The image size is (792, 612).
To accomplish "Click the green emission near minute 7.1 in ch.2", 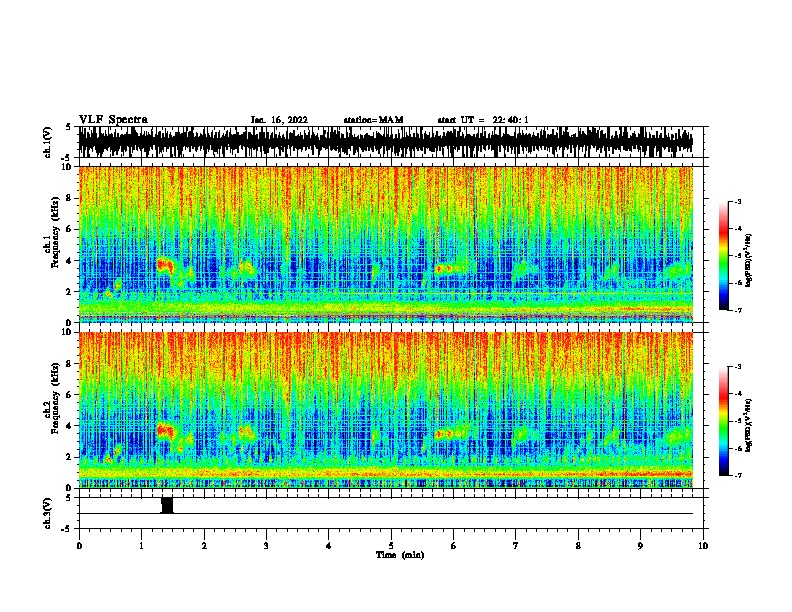I will point(523,433).
